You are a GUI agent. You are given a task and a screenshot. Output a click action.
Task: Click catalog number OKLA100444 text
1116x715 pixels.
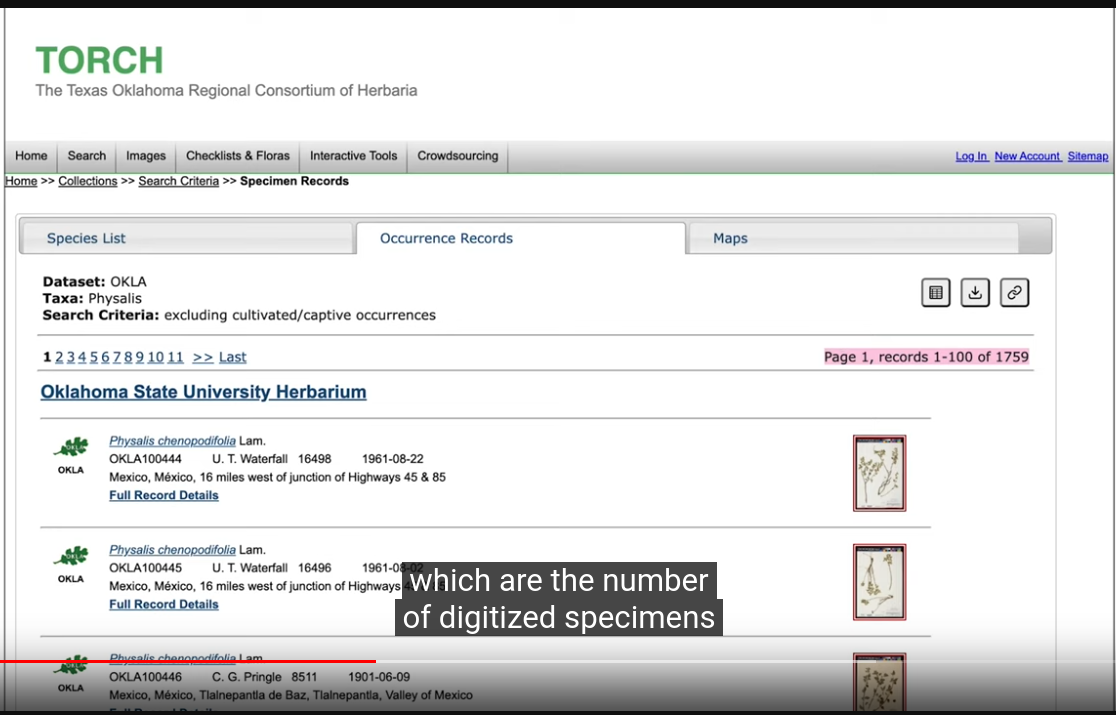pyautogui.click(x=145, y=459)
